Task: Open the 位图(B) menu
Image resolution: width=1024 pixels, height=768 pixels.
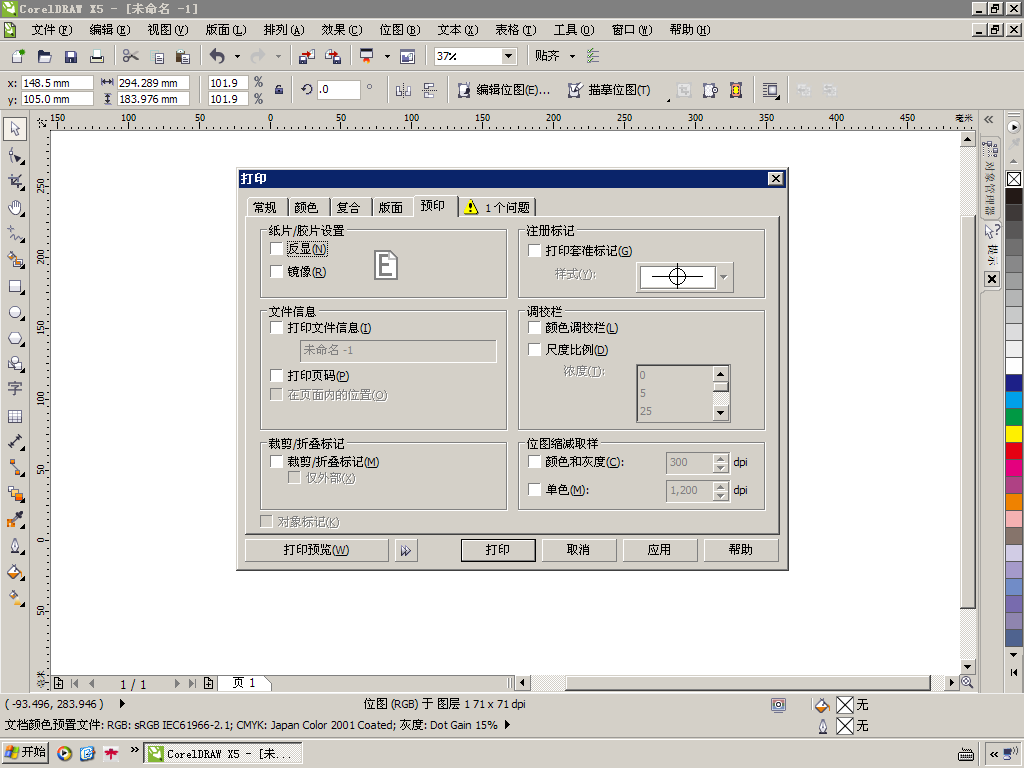Action: tap(400, 30)
